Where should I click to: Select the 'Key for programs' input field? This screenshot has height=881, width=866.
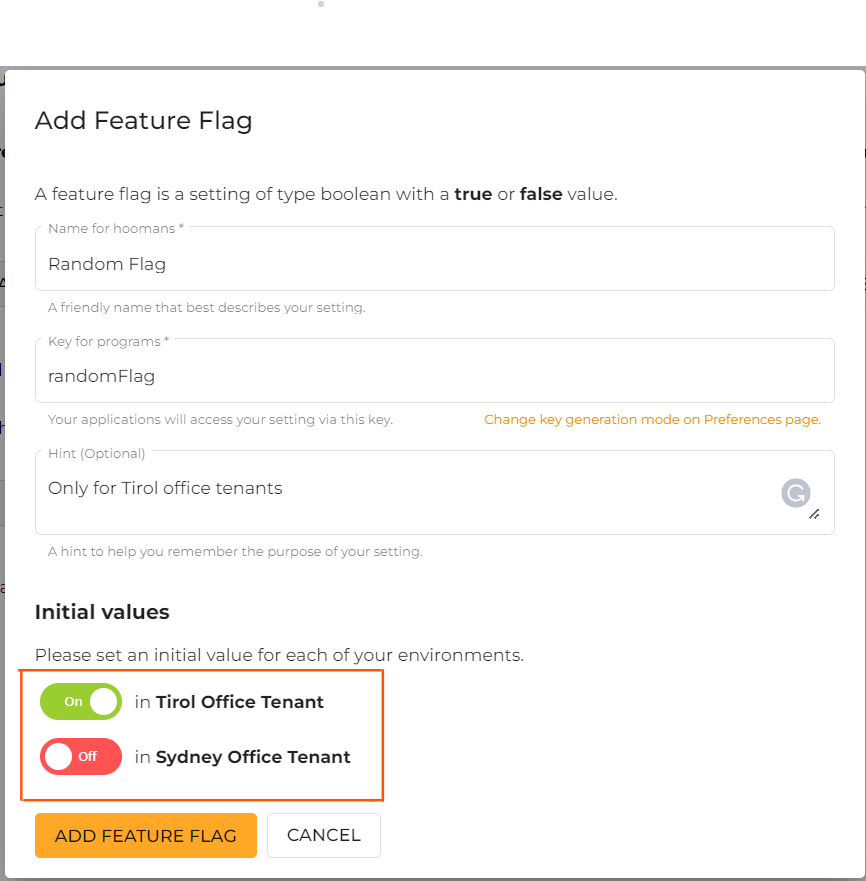tap(435, 375)
